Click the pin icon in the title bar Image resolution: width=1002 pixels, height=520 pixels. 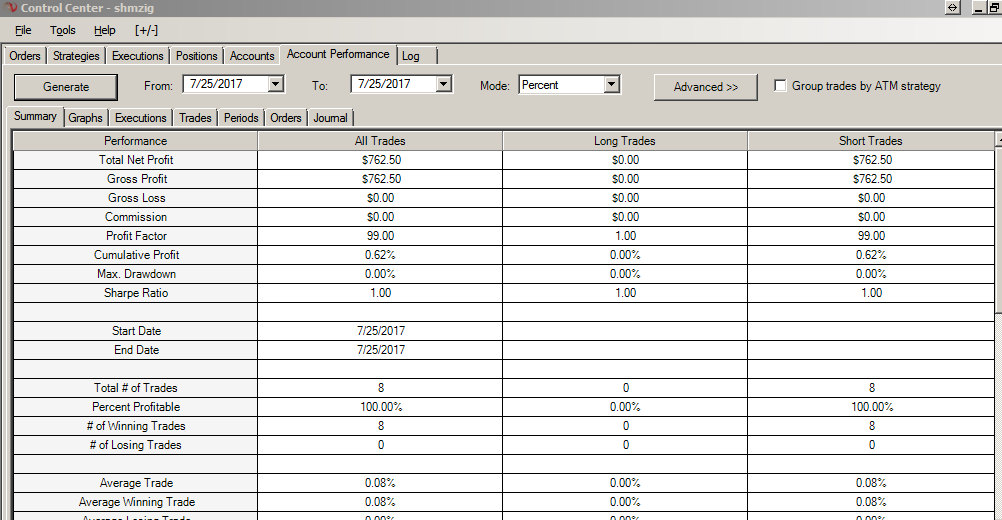(x=953, y=8)
